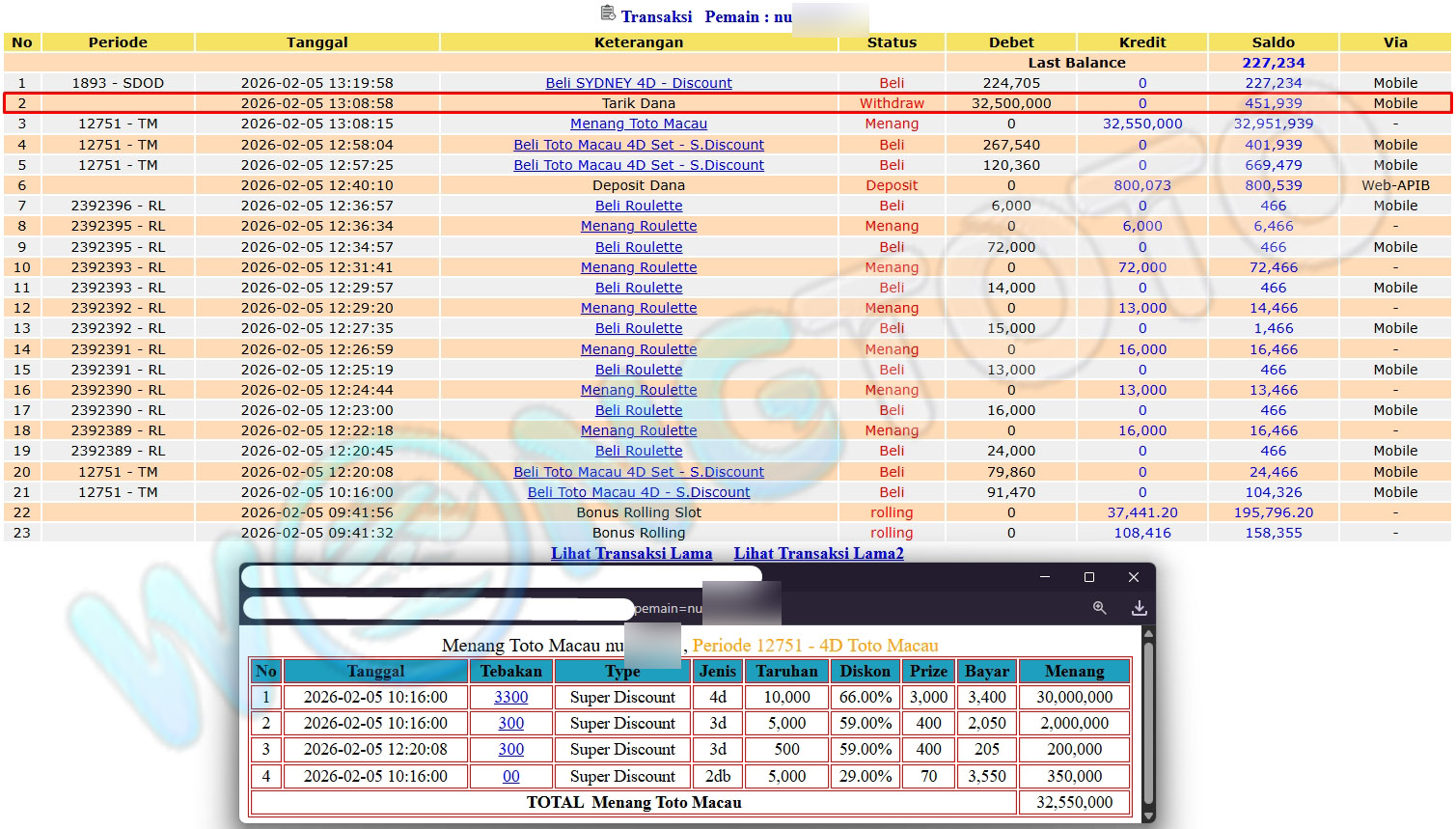This screenshot has height=829, width=1456.
Task: Click tebakan 00 in the 2db row
Action: (510, 776)
